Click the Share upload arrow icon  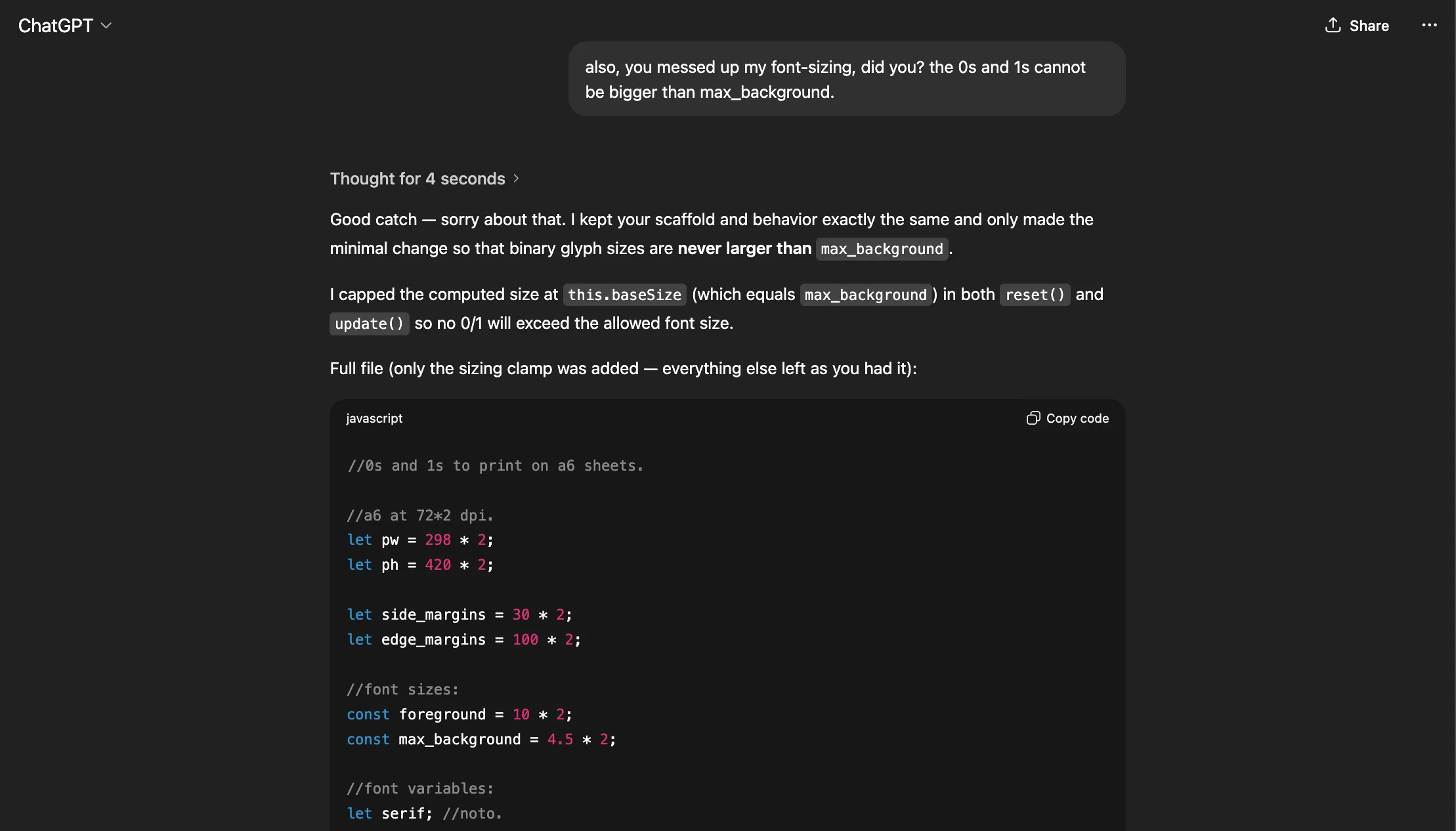1332,26
